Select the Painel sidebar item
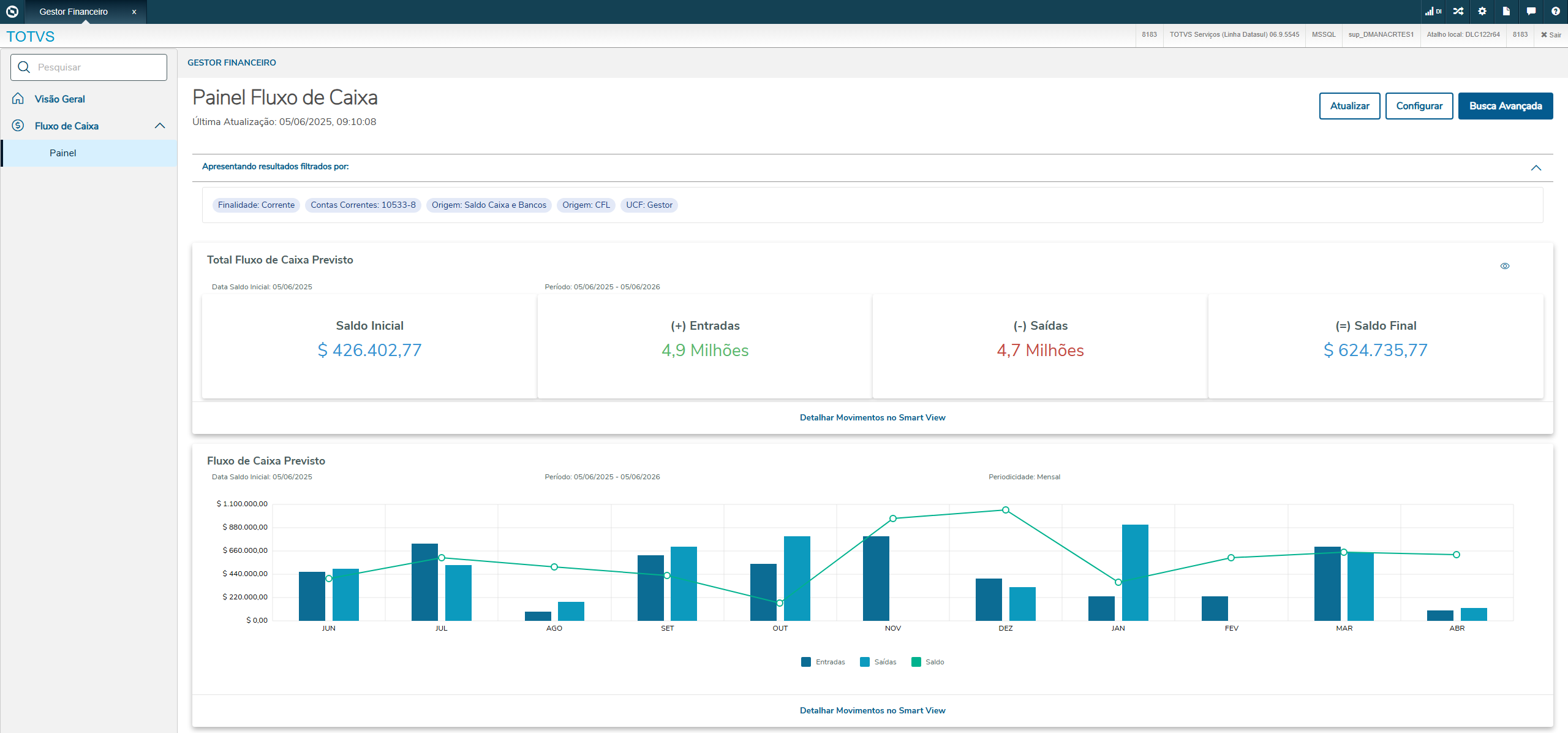1568x733 pixels. click(x=63, y=153)
